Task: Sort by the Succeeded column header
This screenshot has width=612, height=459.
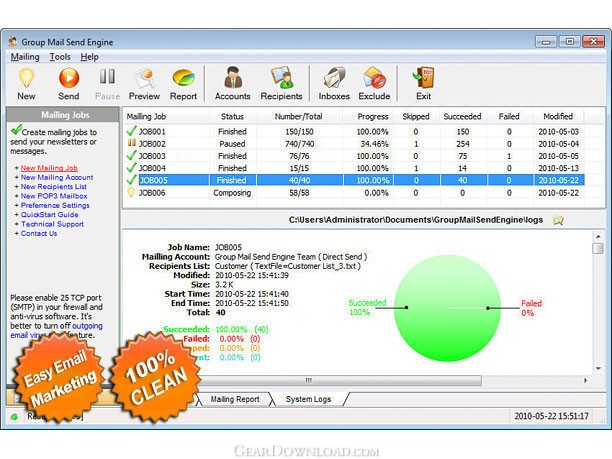Action: click(x=463, y=116)
